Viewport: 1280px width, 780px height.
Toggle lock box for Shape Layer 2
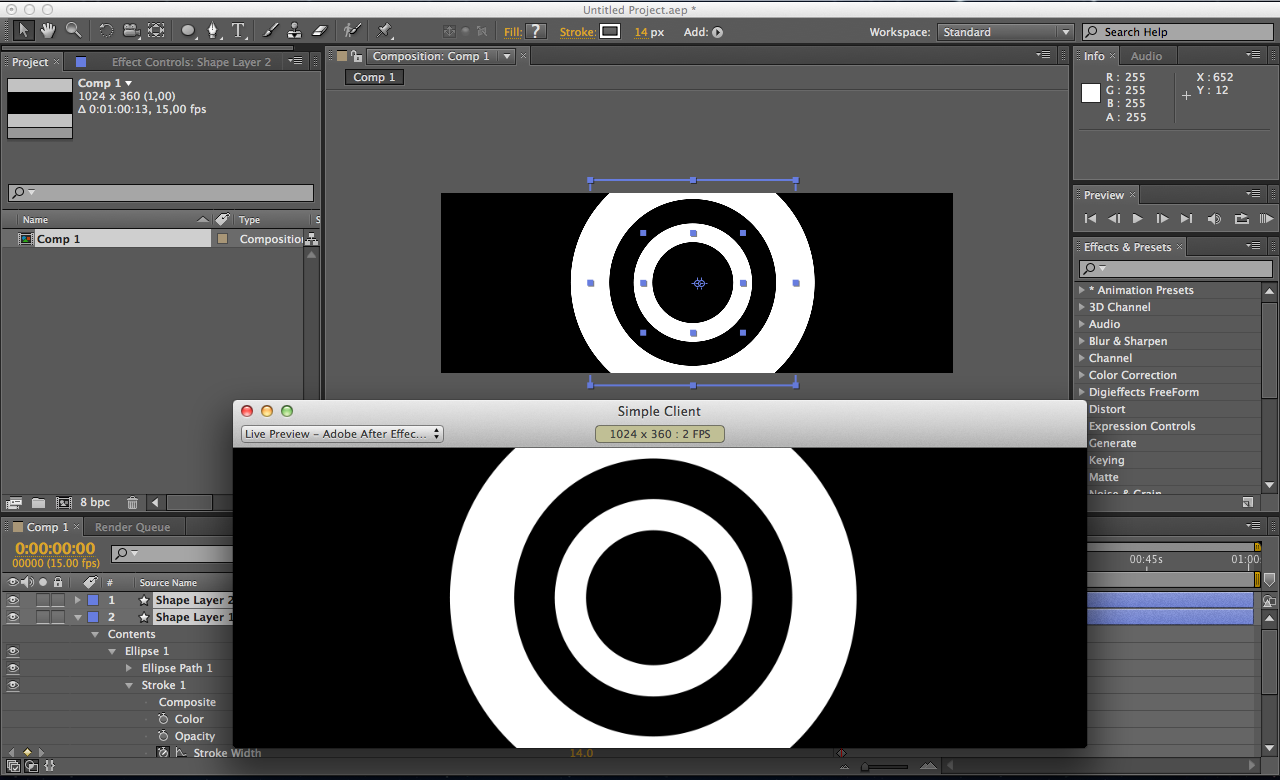[58, 600]
